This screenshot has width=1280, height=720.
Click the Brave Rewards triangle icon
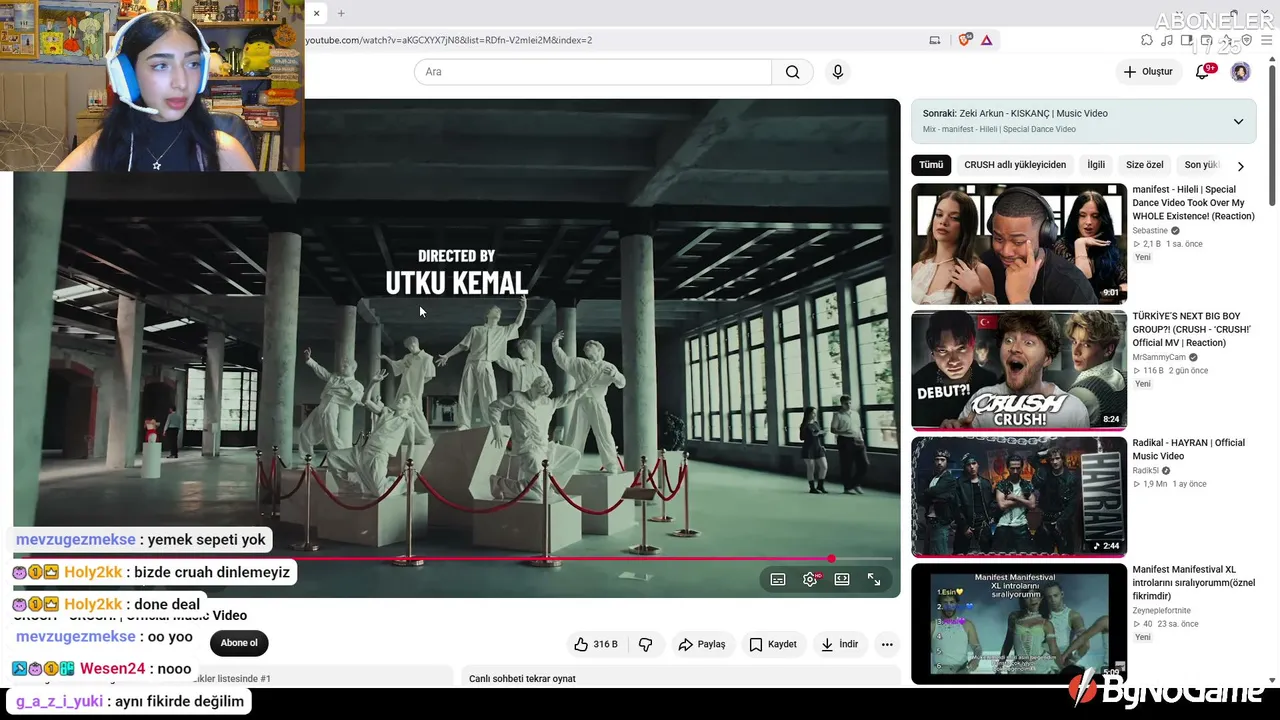point(987,40)
